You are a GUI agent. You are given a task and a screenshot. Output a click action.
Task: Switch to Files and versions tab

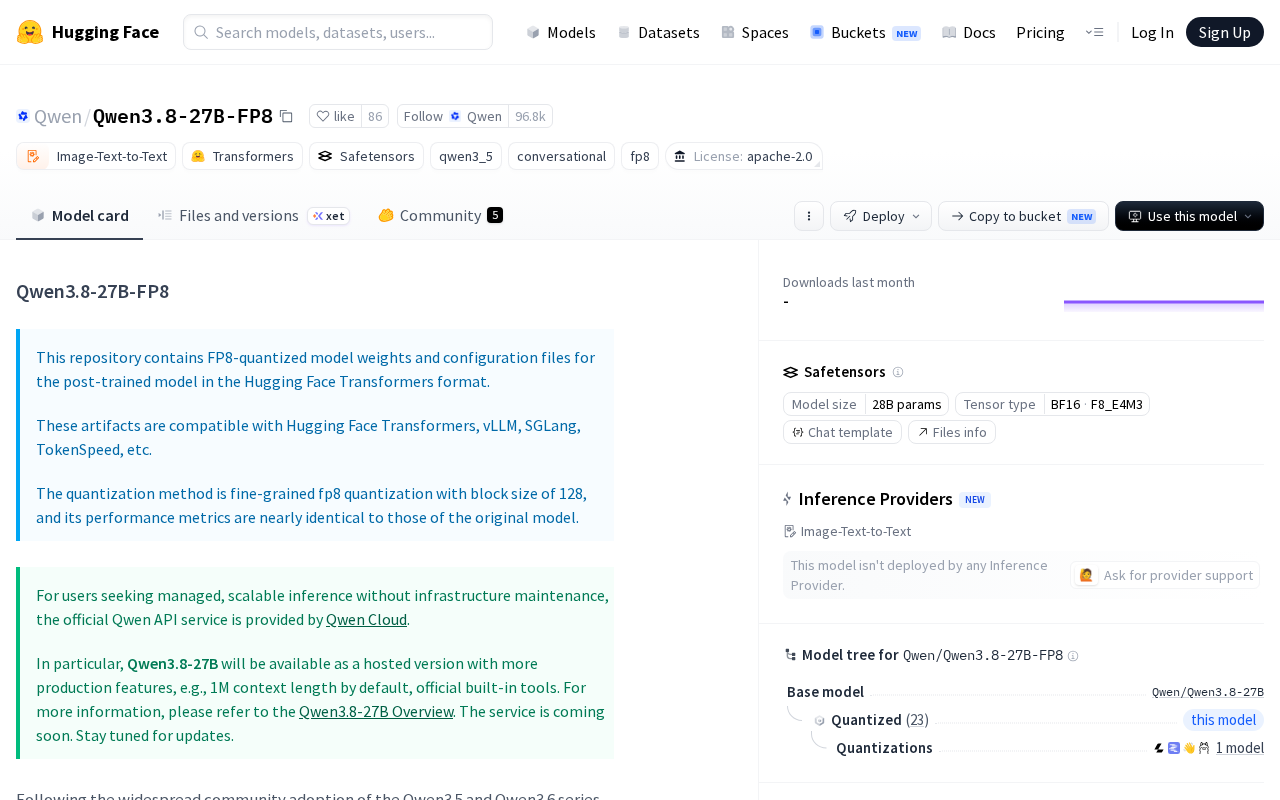pyautogui.click(x=254, y=215)
